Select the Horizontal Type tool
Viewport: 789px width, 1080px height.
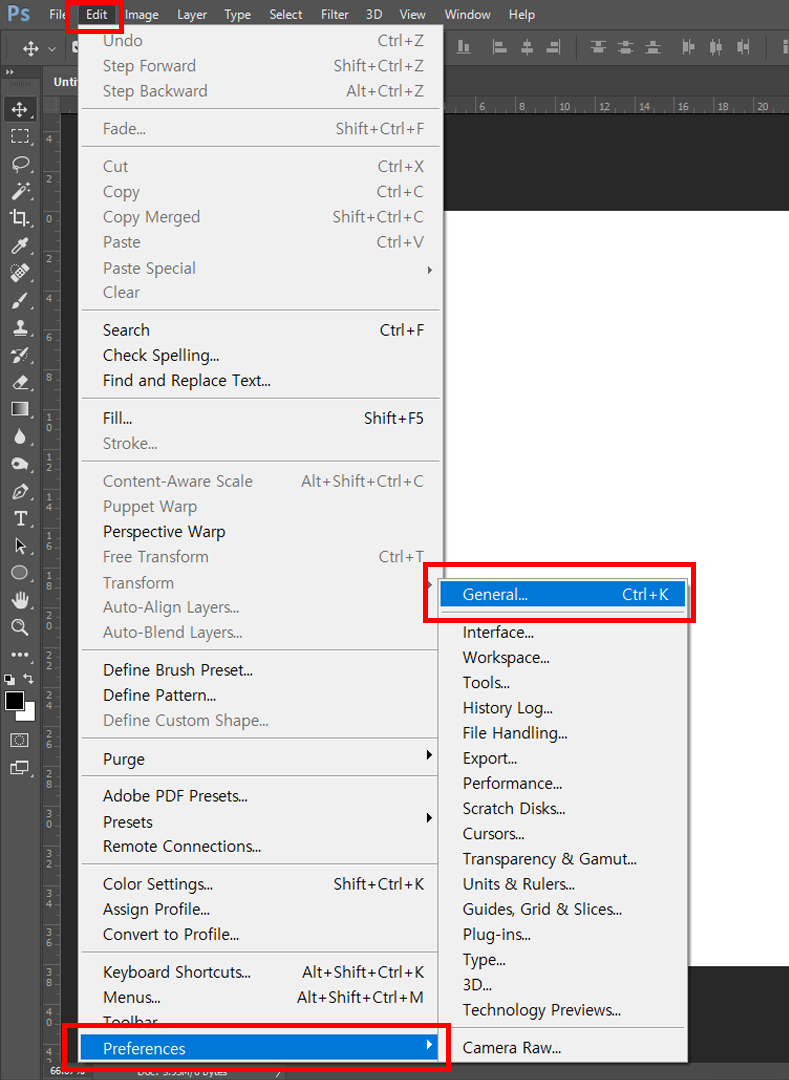19,519
